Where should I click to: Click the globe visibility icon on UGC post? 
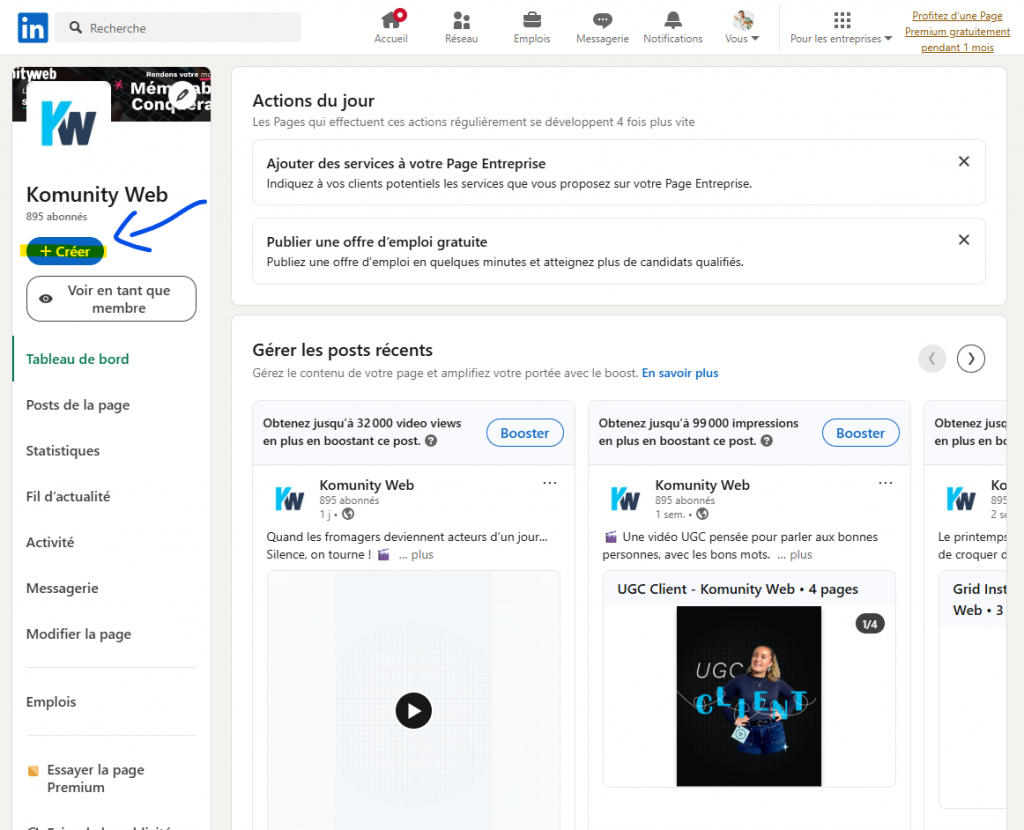coord(702,514)
